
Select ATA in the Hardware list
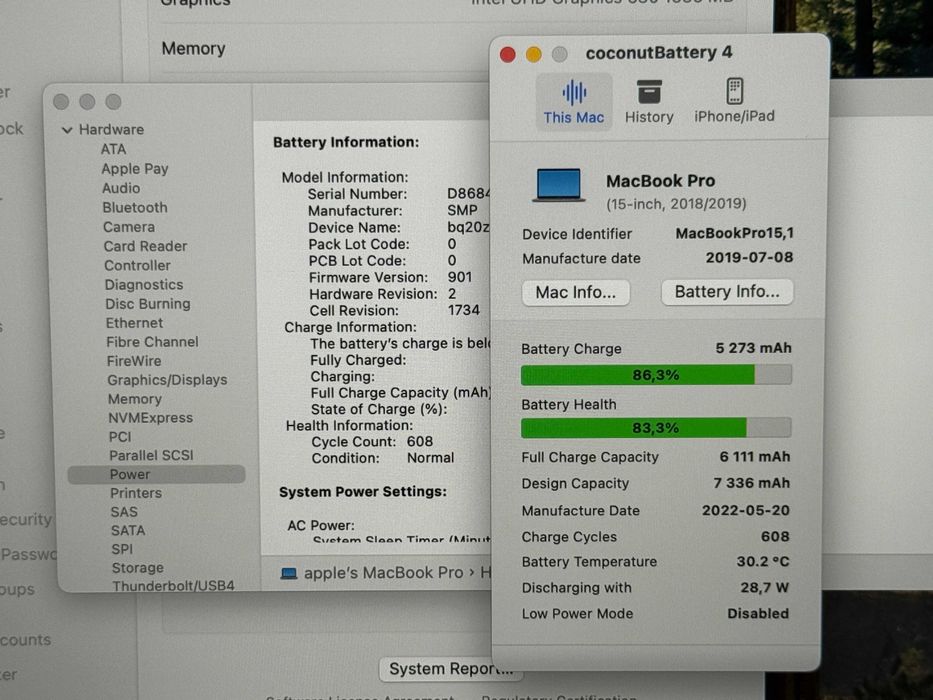point(113,149)
